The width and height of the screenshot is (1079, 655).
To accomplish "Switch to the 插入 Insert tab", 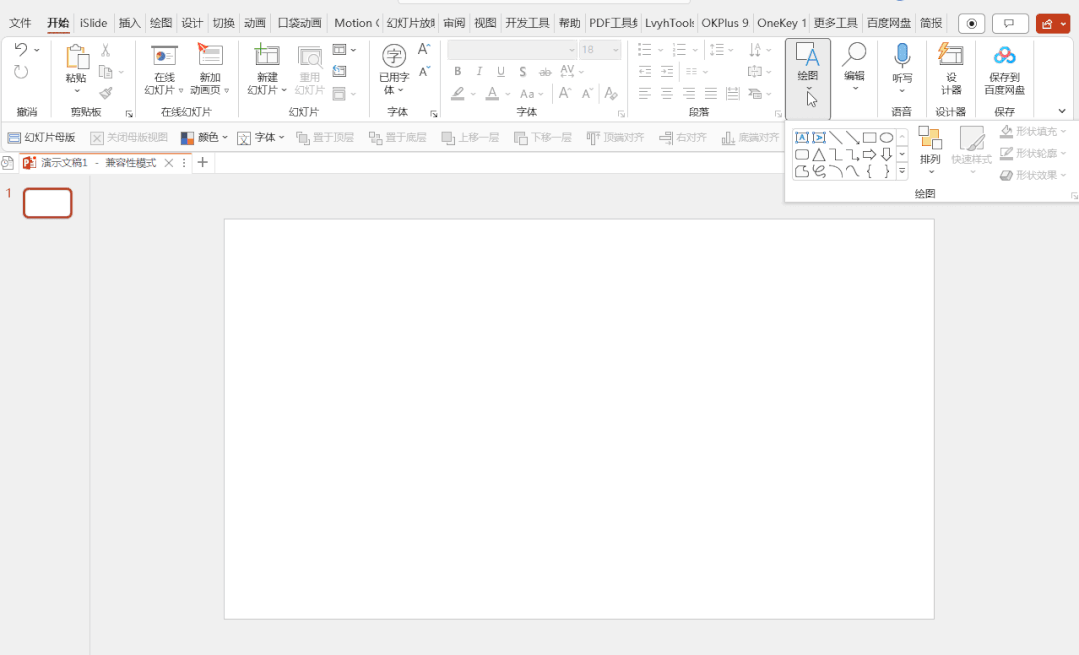I will coord(129,23).
